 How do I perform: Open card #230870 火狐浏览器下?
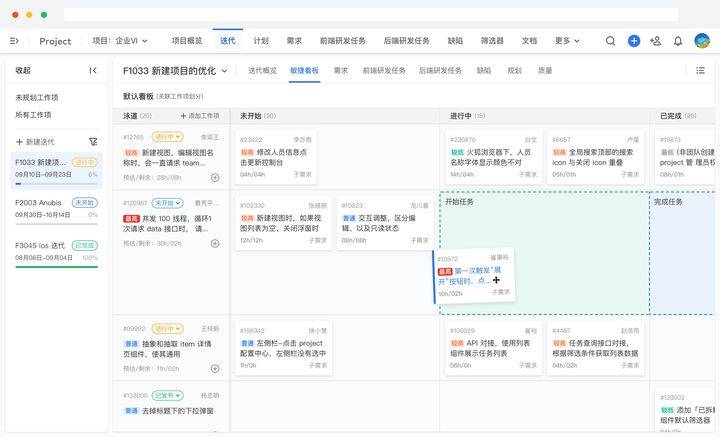pos(493,157)
